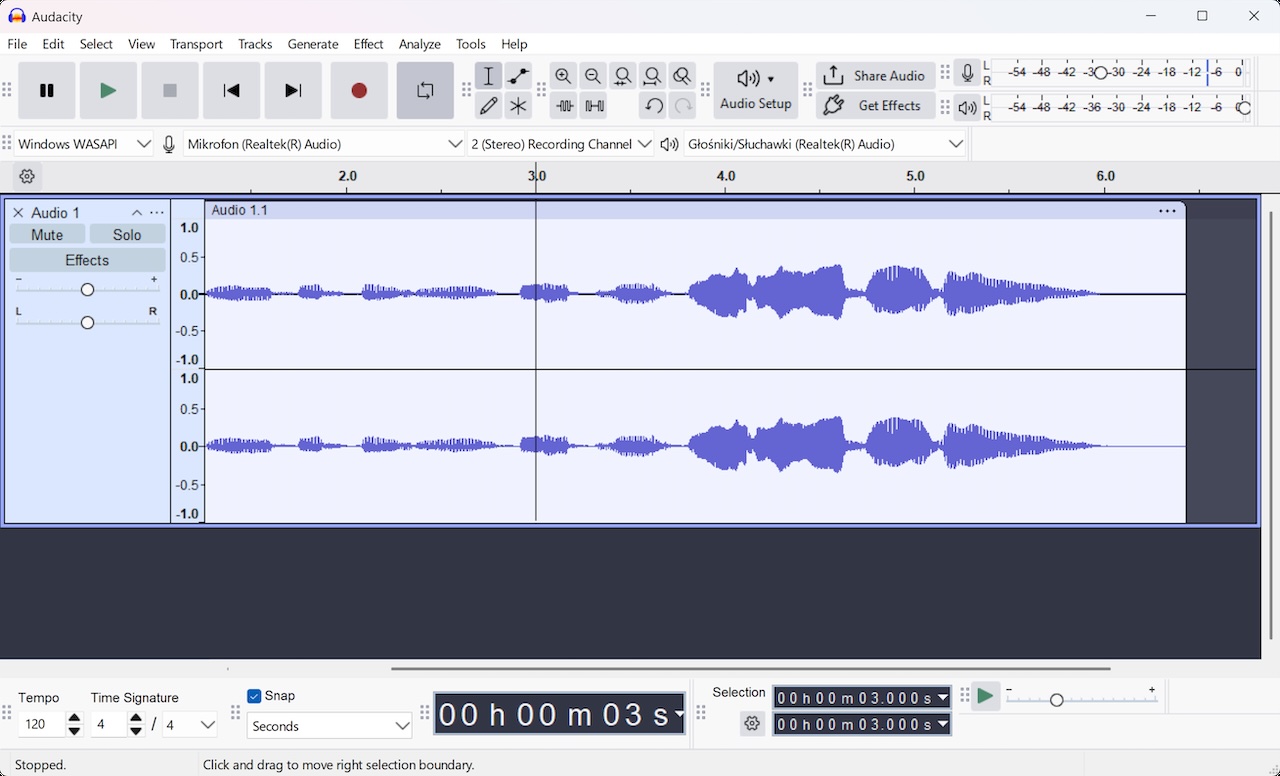Screen dimensions: 1280x776
Task: Click the Zoom In icon
Action: click(564, 75)
